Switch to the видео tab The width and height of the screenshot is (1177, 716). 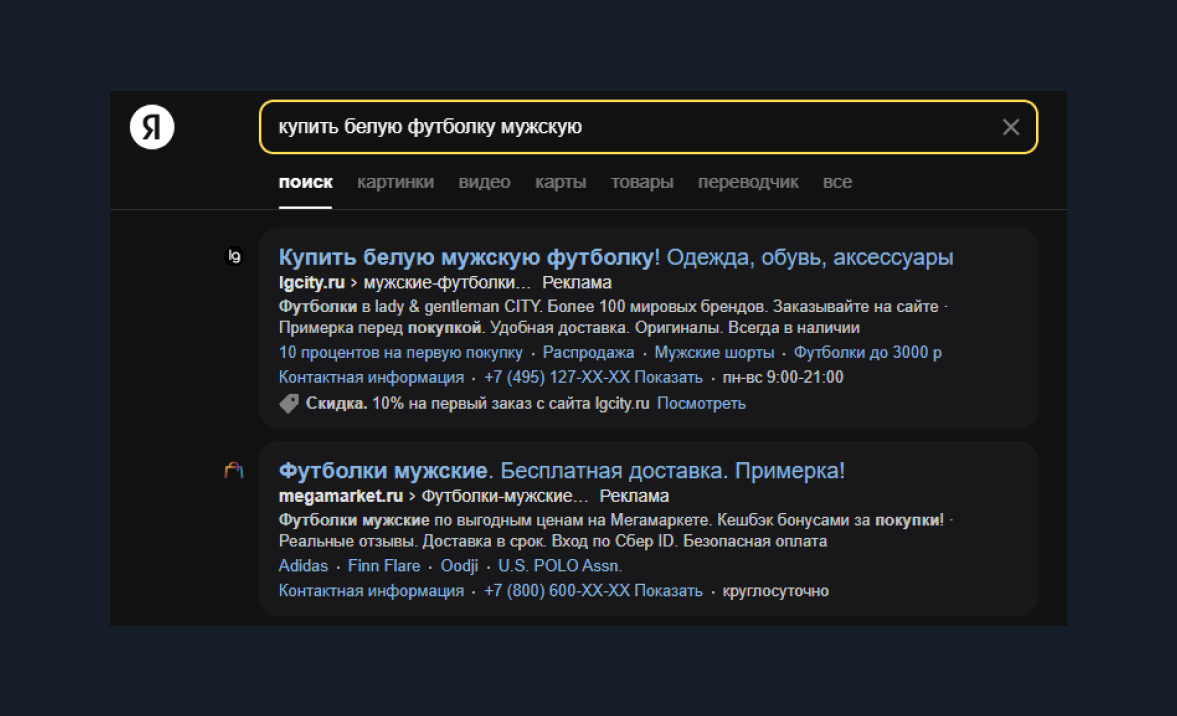click(x=484, y=182)
